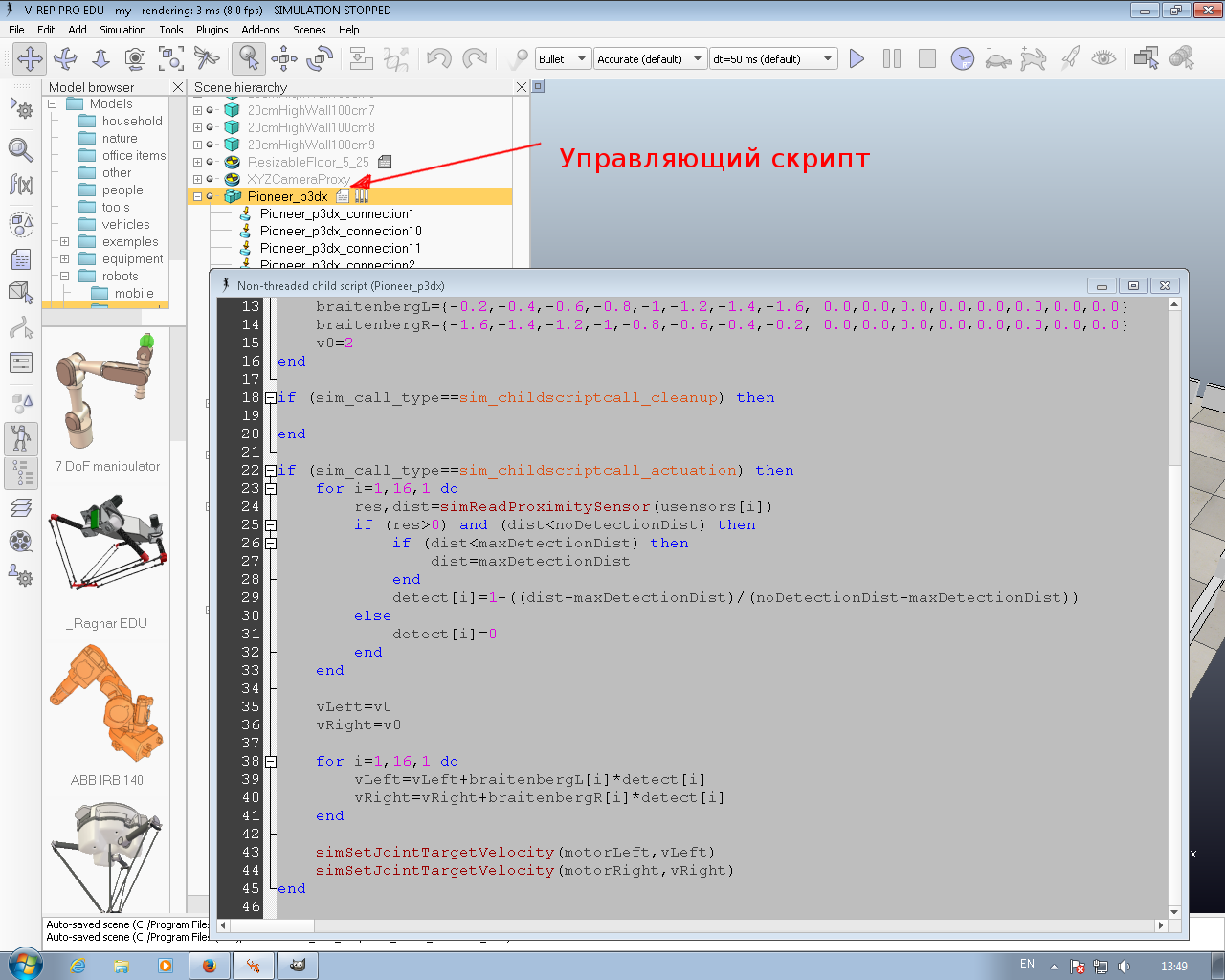Open calculation modules f(x) icon
1225x980 pixels.
(x=21, y=185)
